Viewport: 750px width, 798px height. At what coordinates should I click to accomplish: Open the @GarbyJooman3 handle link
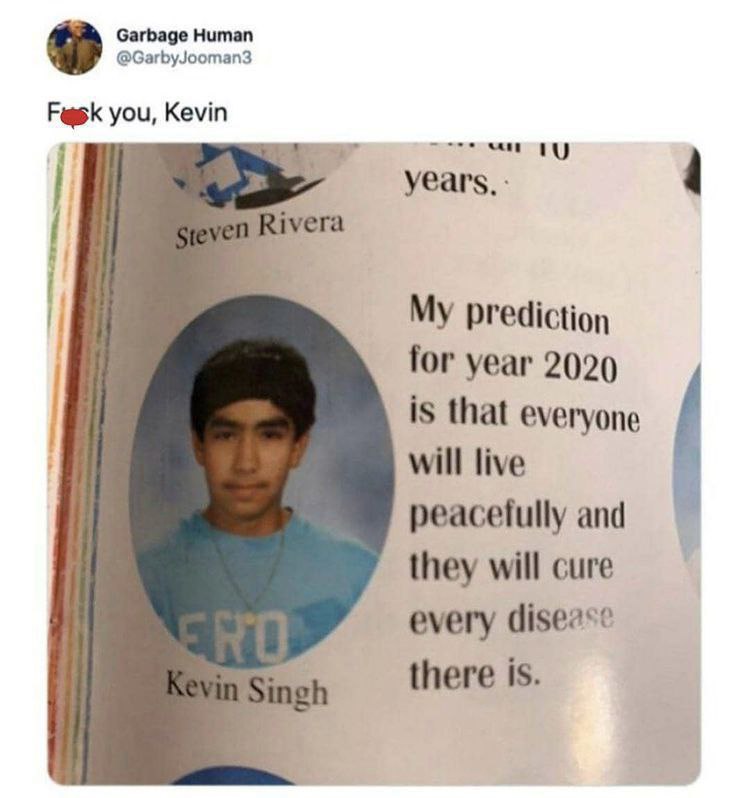click(x=184, y=58)
